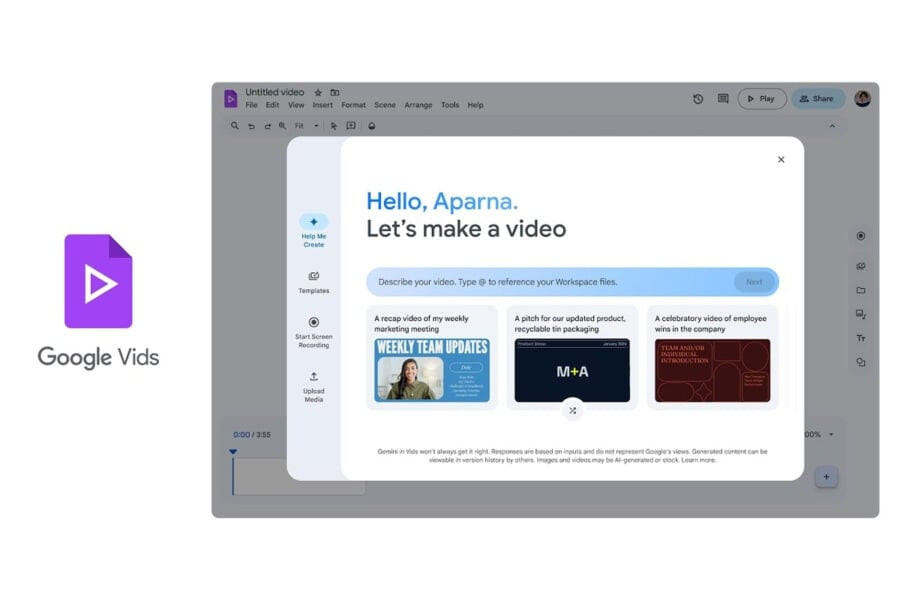Image resolution: width=900 pixels, height=600 pixels.
Task: Click the zoom-in magnifier icon
Action: 282,126
